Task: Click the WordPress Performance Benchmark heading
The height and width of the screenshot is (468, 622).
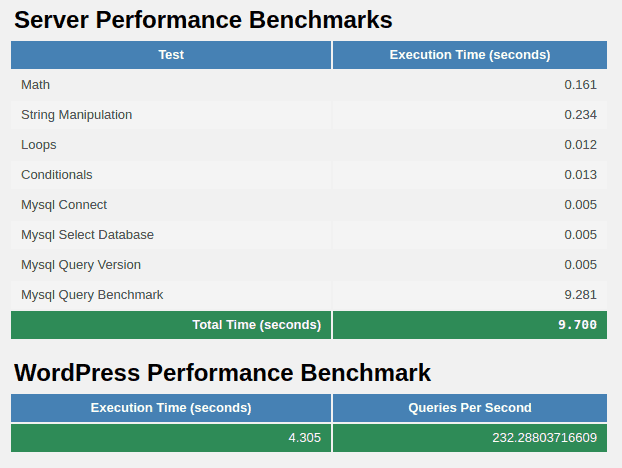Action: [x=222, y=373]
